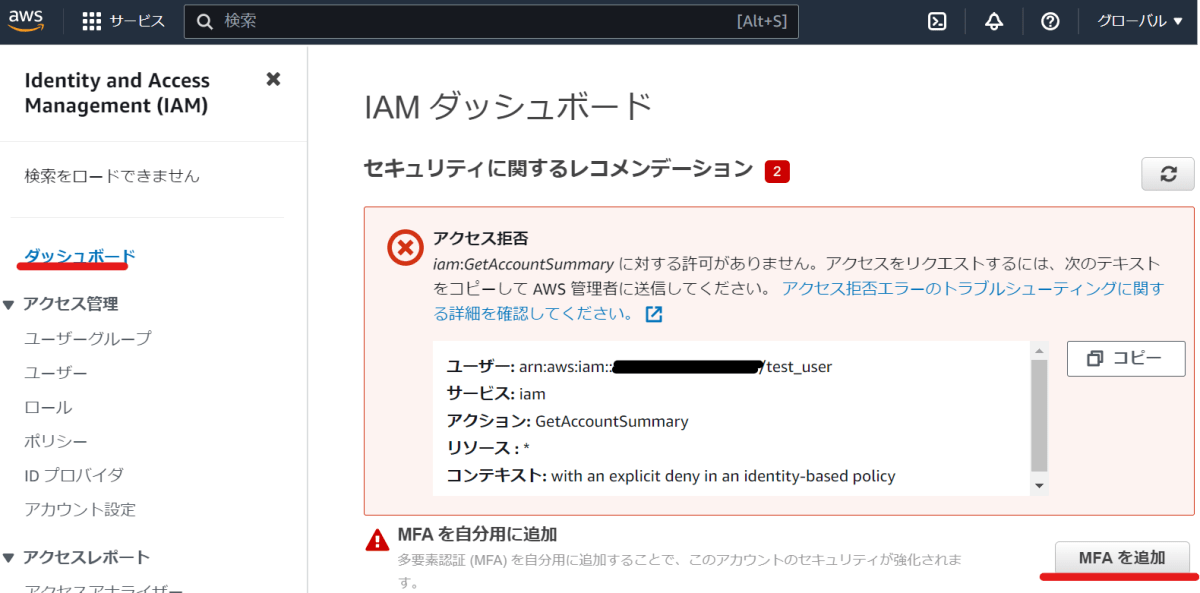
Task: Open the help question mark icon
Action: (x=1050, y=22)
